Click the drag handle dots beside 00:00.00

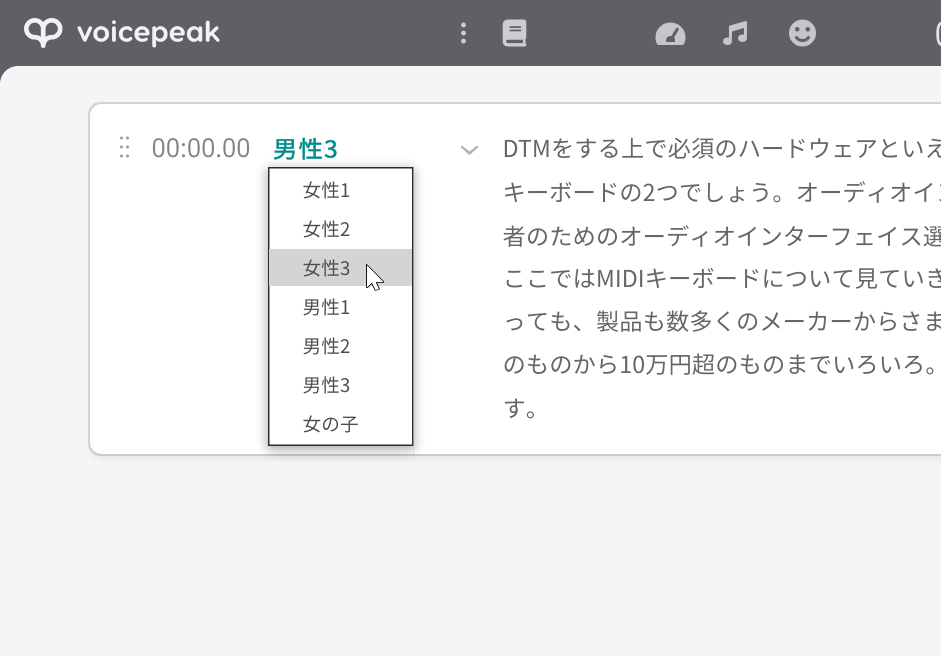124,147
